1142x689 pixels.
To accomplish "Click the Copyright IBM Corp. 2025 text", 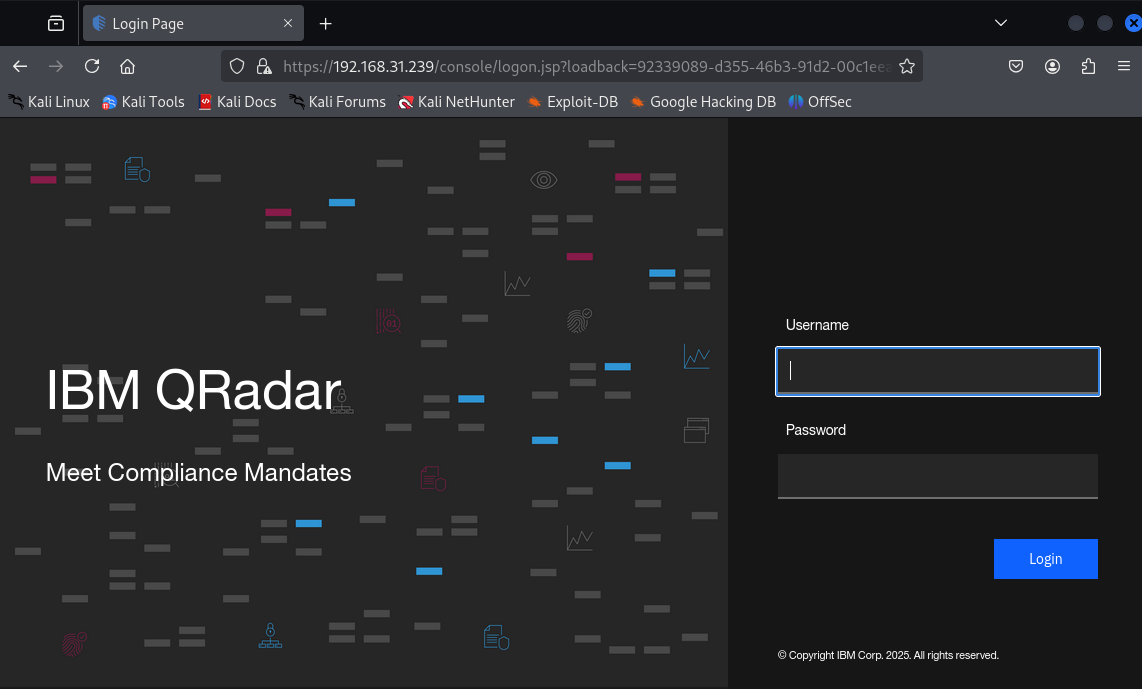I will [888, 655].
